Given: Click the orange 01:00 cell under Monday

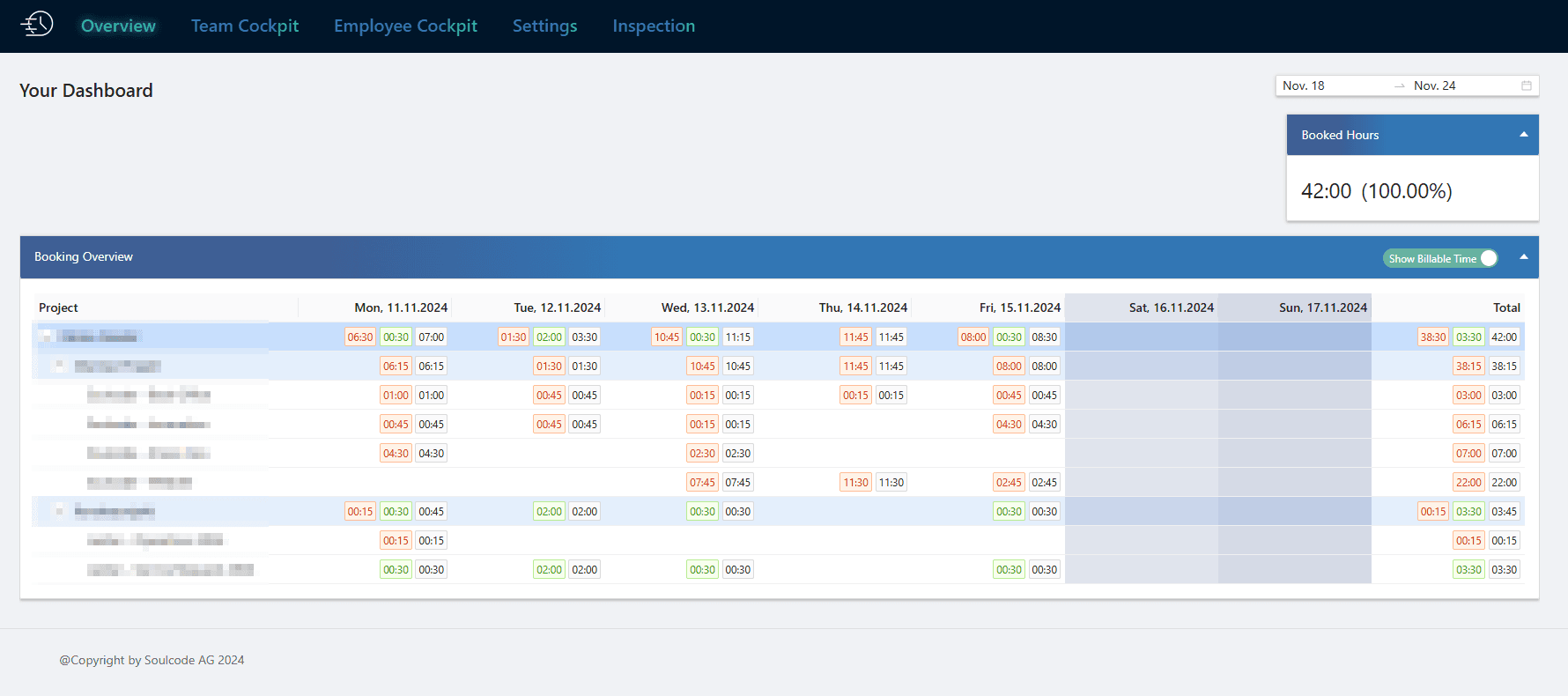Looking at the screenshot, I should [396, 395].
